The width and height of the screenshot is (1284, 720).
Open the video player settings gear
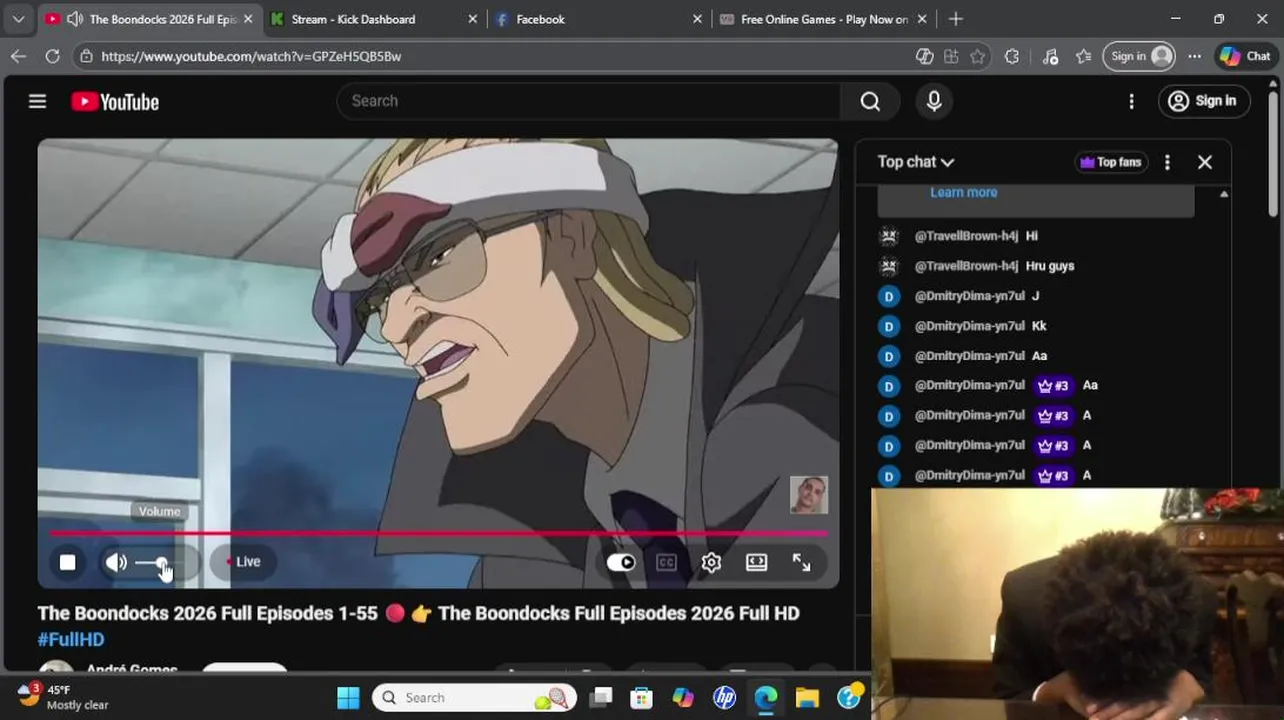pyautogui.click(x=711, y=562)
